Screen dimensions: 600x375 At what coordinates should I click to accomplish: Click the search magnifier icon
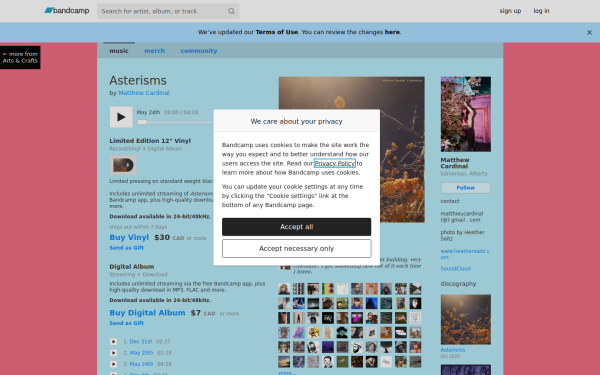pyautogui.click(x=231, y=11)
